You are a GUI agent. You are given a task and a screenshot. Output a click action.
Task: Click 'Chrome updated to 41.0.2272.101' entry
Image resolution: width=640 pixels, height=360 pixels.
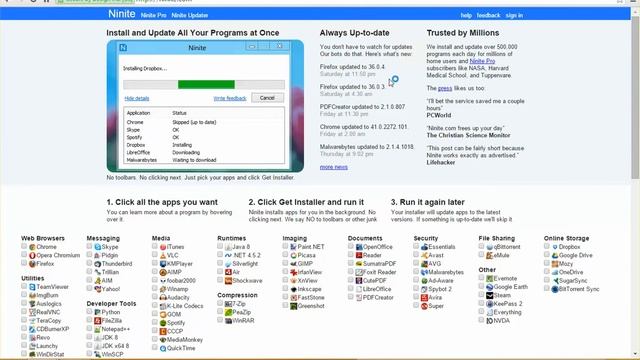[x=364, y=127]
